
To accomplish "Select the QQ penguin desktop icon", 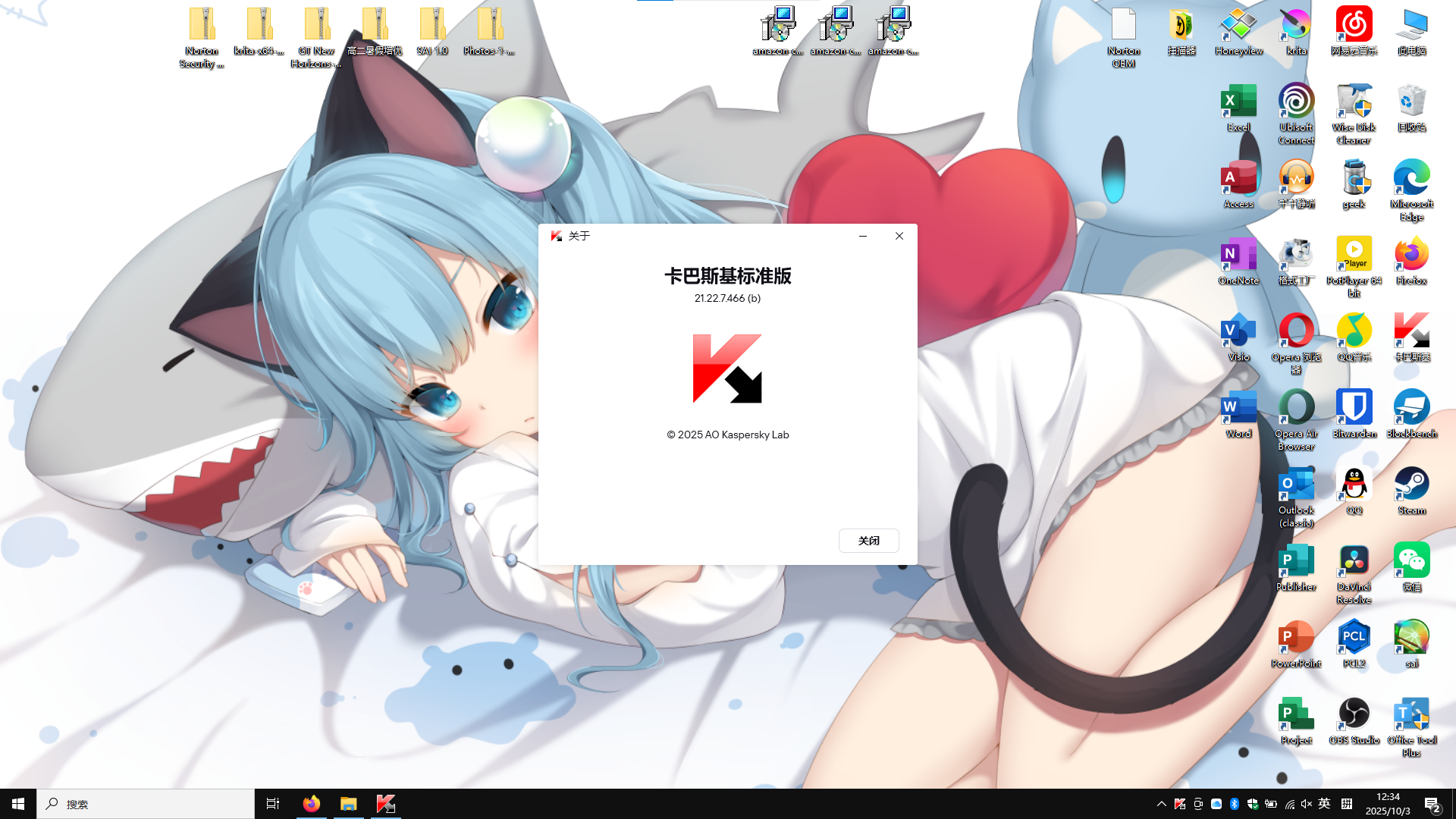I will [1354, 491].
